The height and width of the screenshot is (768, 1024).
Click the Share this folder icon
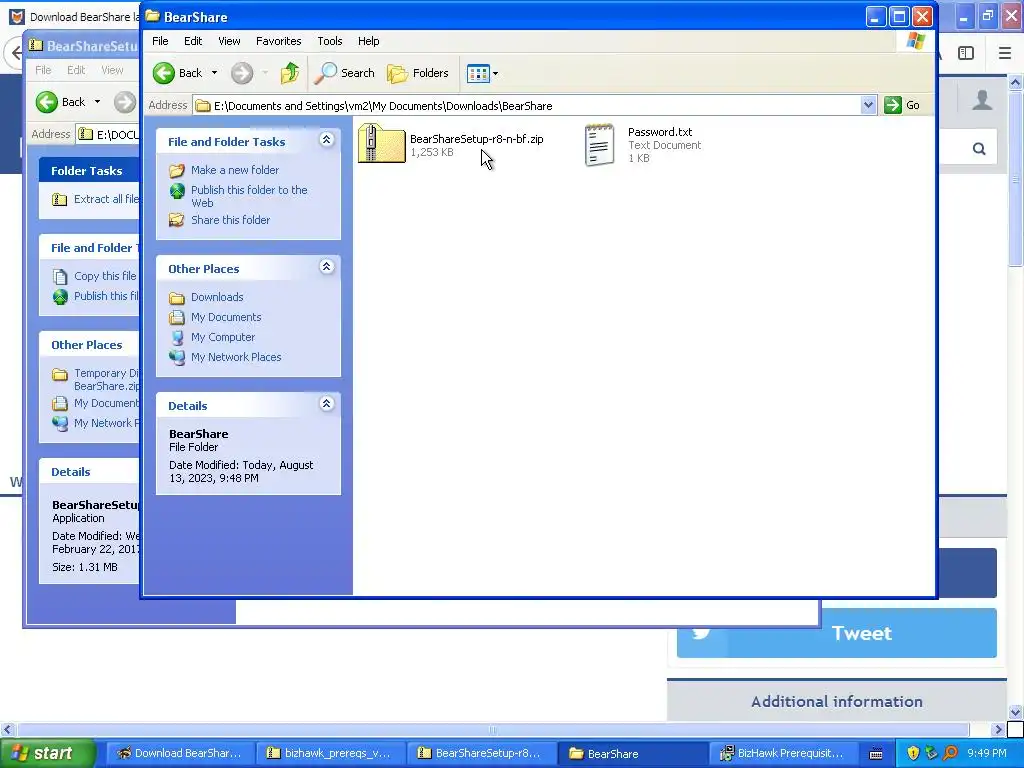pos(177,220)
